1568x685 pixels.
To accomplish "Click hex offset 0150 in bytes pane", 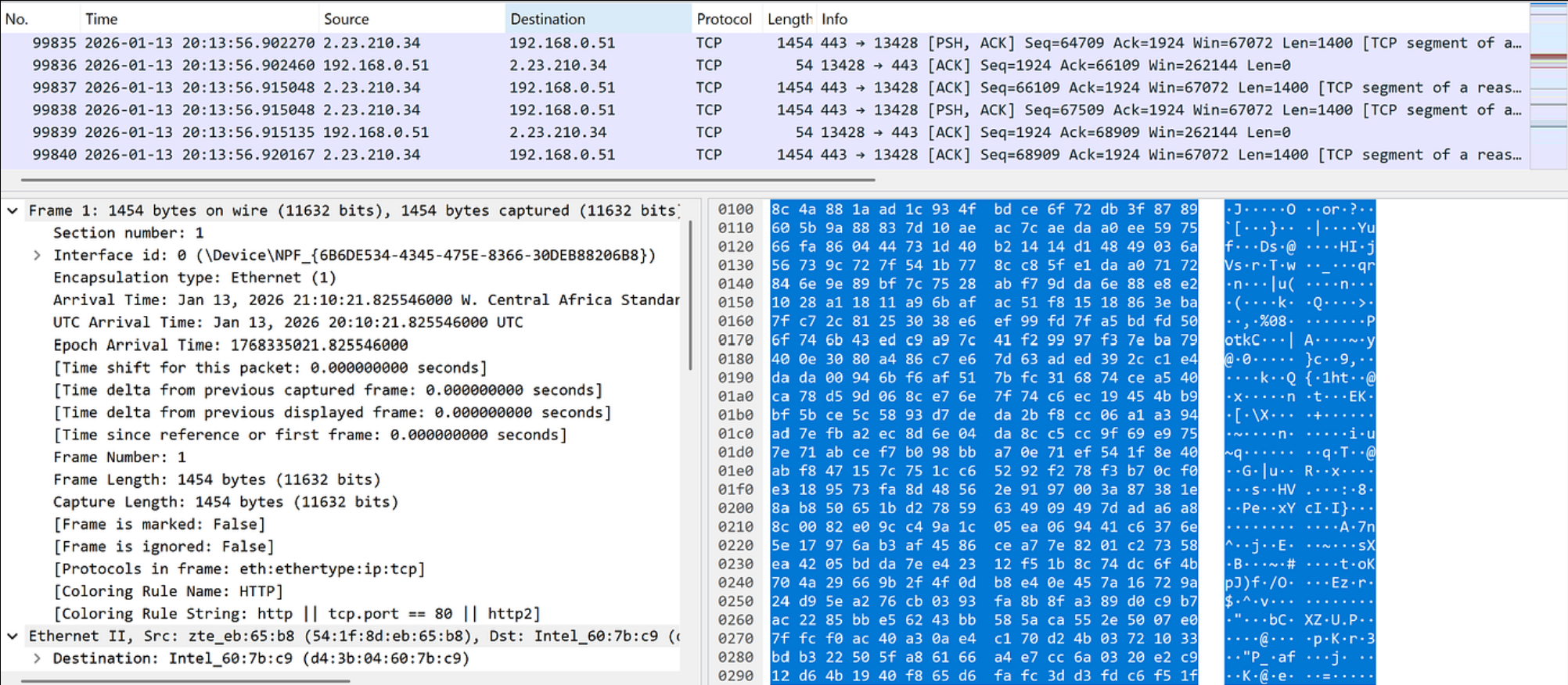I will pyautogui.click(x=735, y=303).
